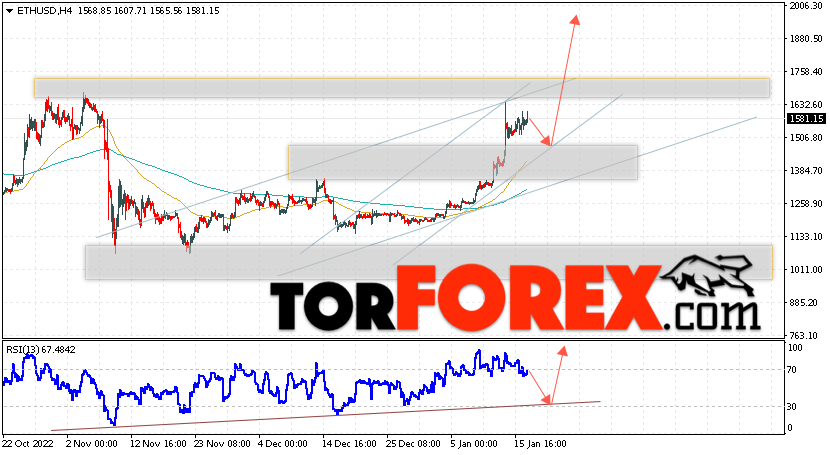Viewport: 830px width, 455px height.
Task: Select the OHLC values 1568.85 1607.71 1565.56 1581.15
Action: pos(149,11)
